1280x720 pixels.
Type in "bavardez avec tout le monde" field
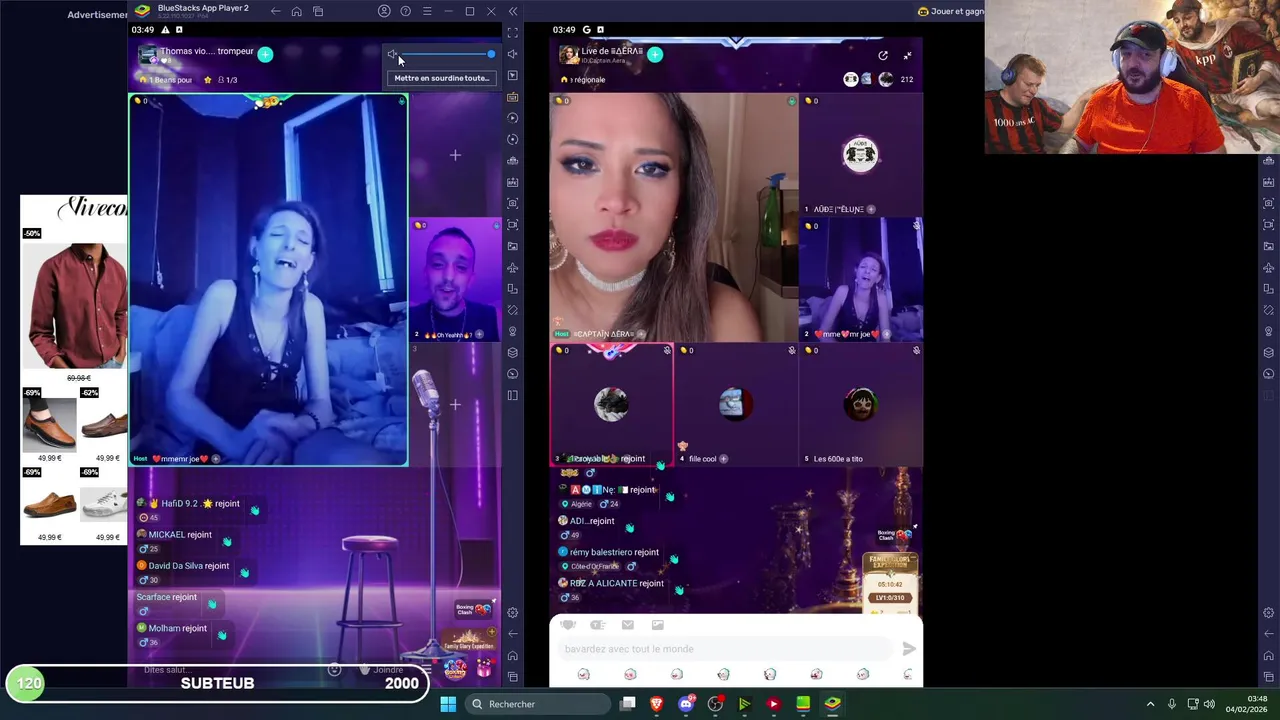coord(725,649)
